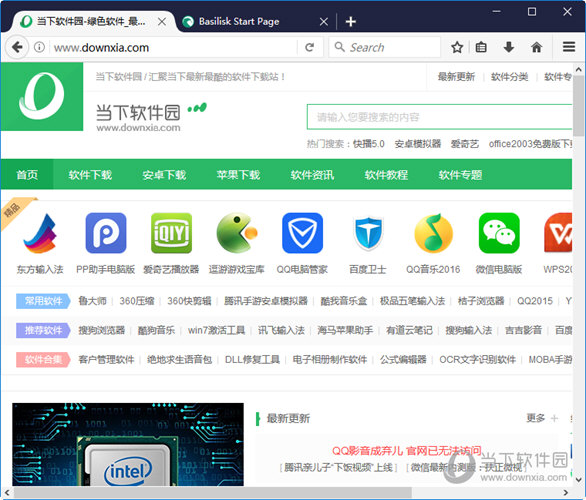The width and height of the screenshot is (586, 500).
Task: Close the 当下软件园 tab
Action: pos(162,22)
